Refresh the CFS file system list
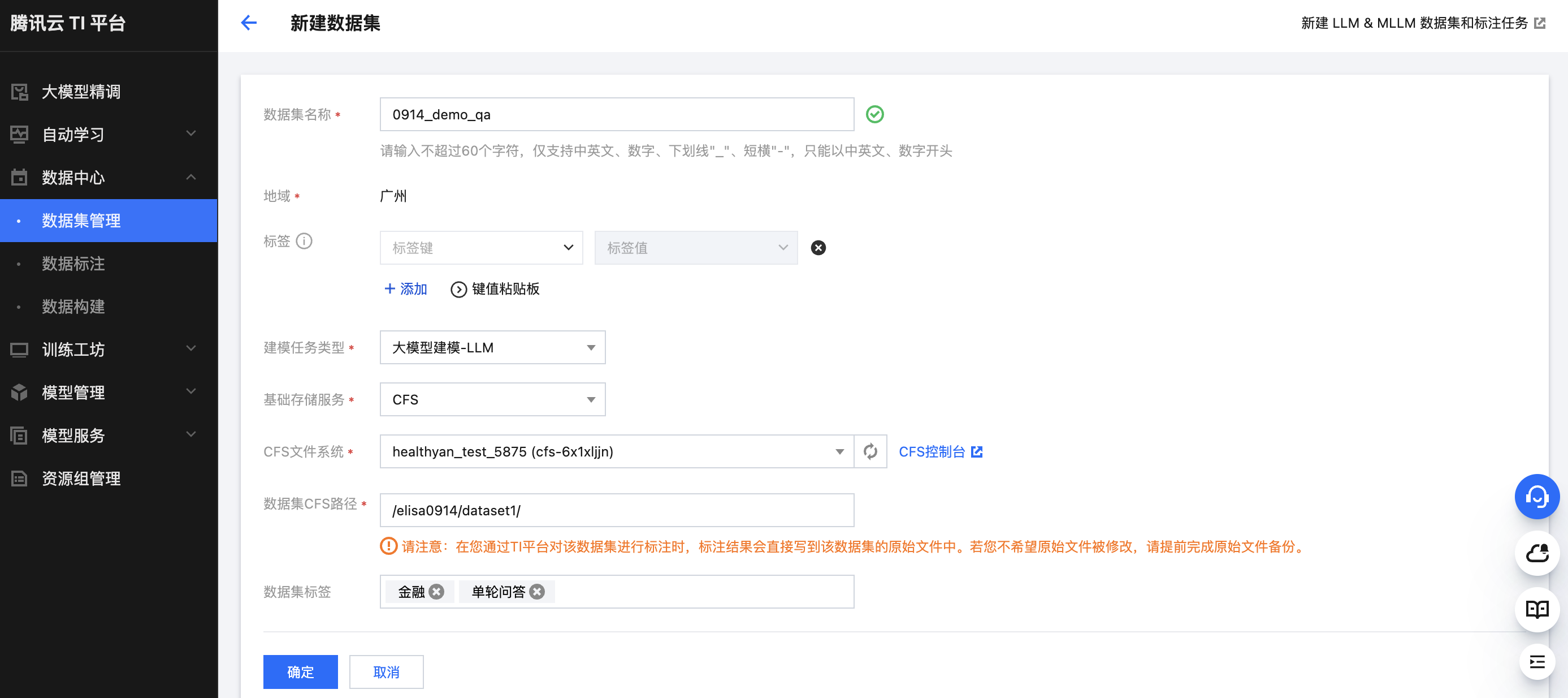This screenshot has width=1568, height=698. 870,451
